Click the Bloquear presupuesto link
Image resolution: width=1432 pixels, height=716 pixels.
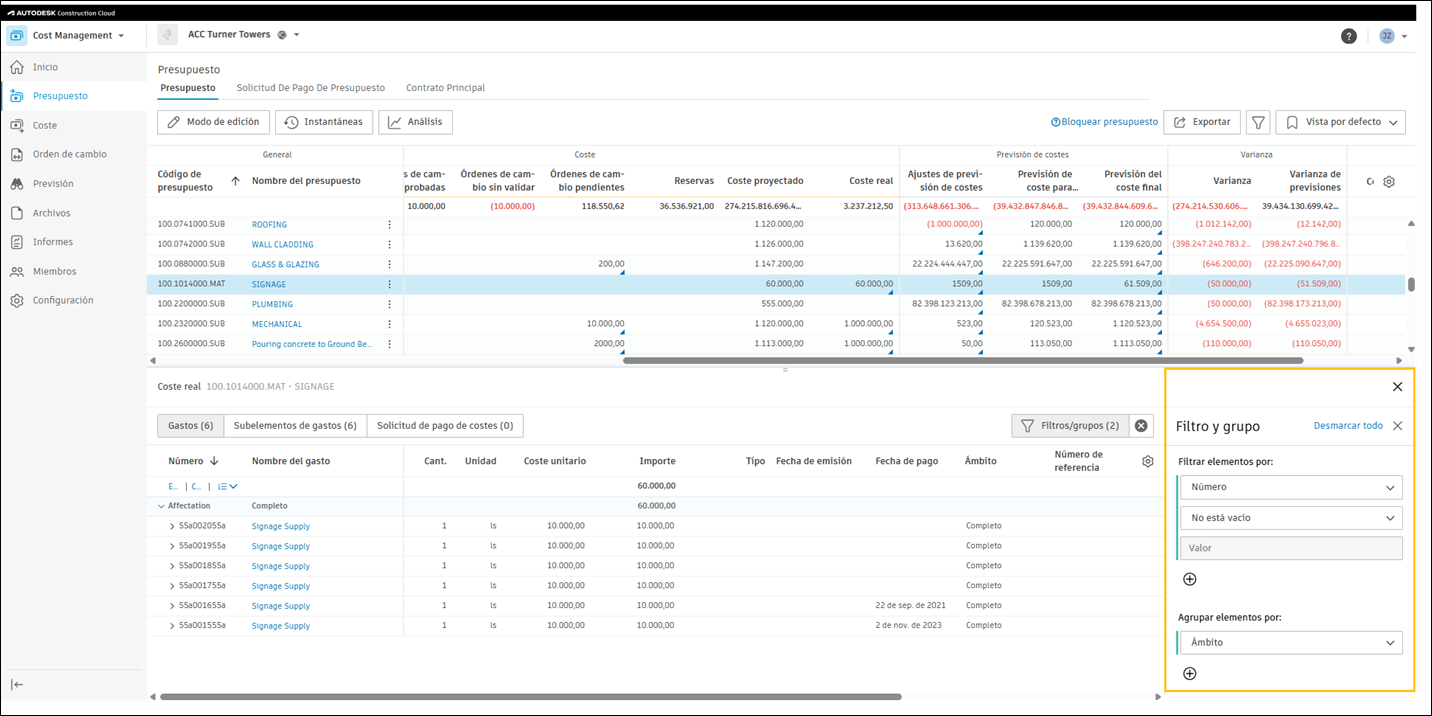coord(1104,122)
